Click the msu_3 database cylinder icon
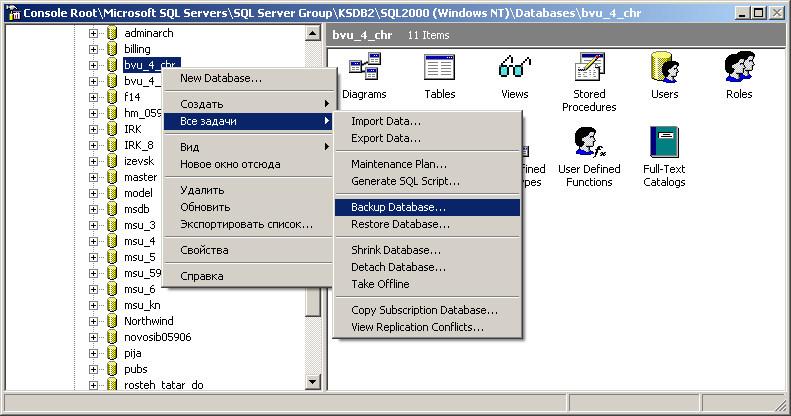The width and height of the screenshot is (791, 416). tap(112, 225)
